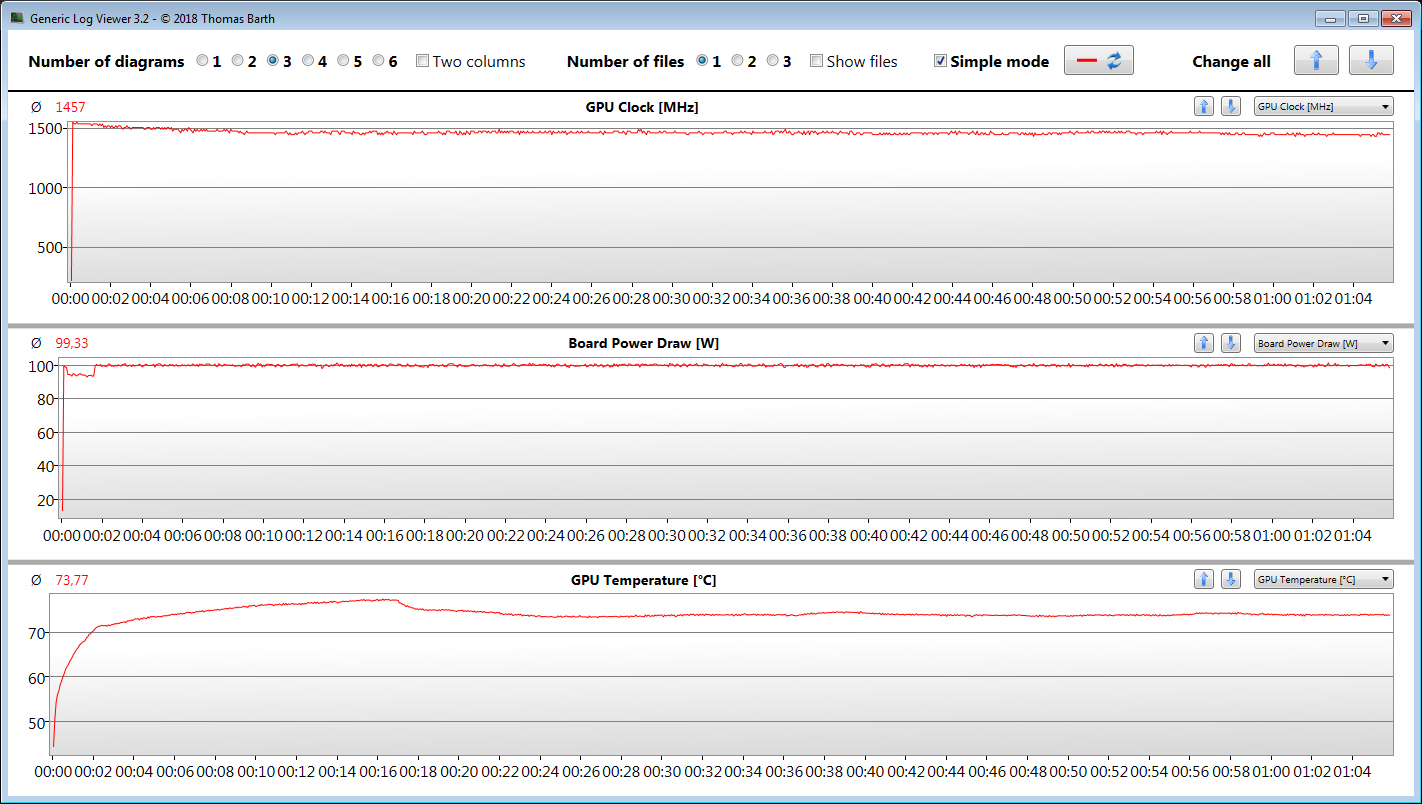Maximize the Generic Log Viewer window
This screenshot has height=804, width=1422.
pyautogui.click(x=1362, y=18)
